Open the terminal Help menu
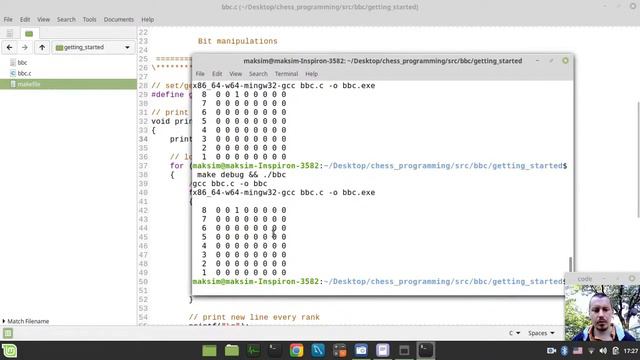This screenshot has height=360, width=640. click(311, 74)
